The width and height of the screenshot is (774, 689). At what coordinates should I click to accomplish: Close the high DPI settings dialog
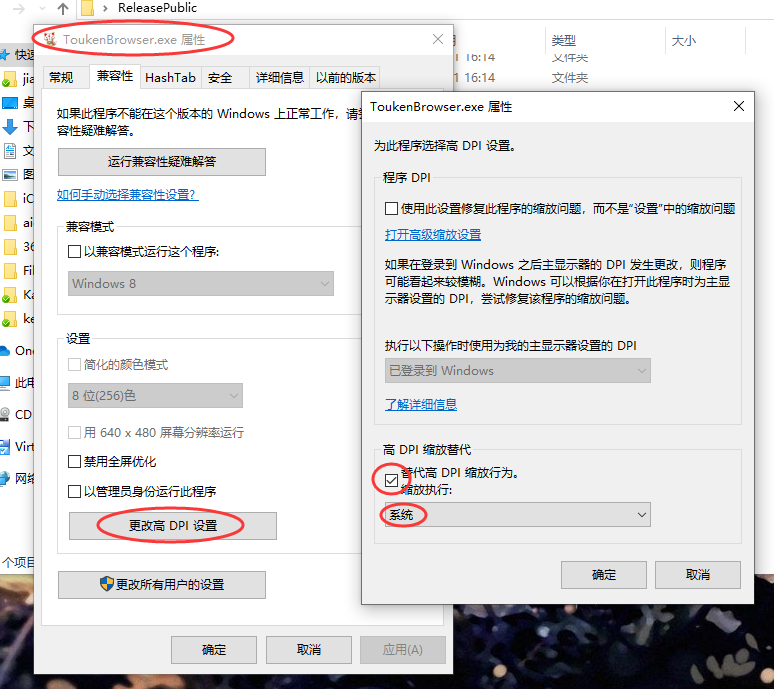739,106
